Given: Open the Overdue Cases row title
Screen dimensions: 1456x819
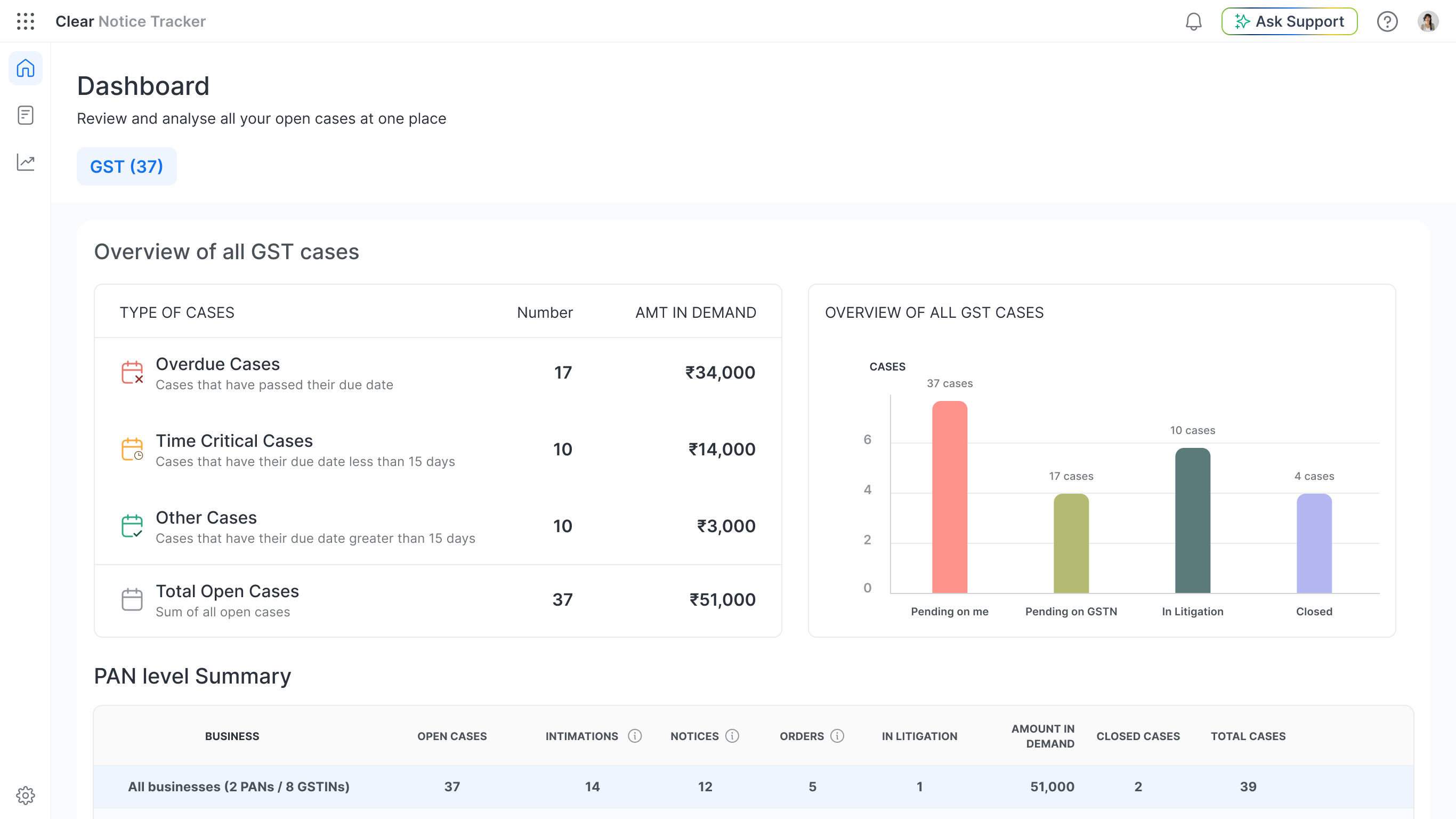Looking at the screenshot, I should point(217,364).
